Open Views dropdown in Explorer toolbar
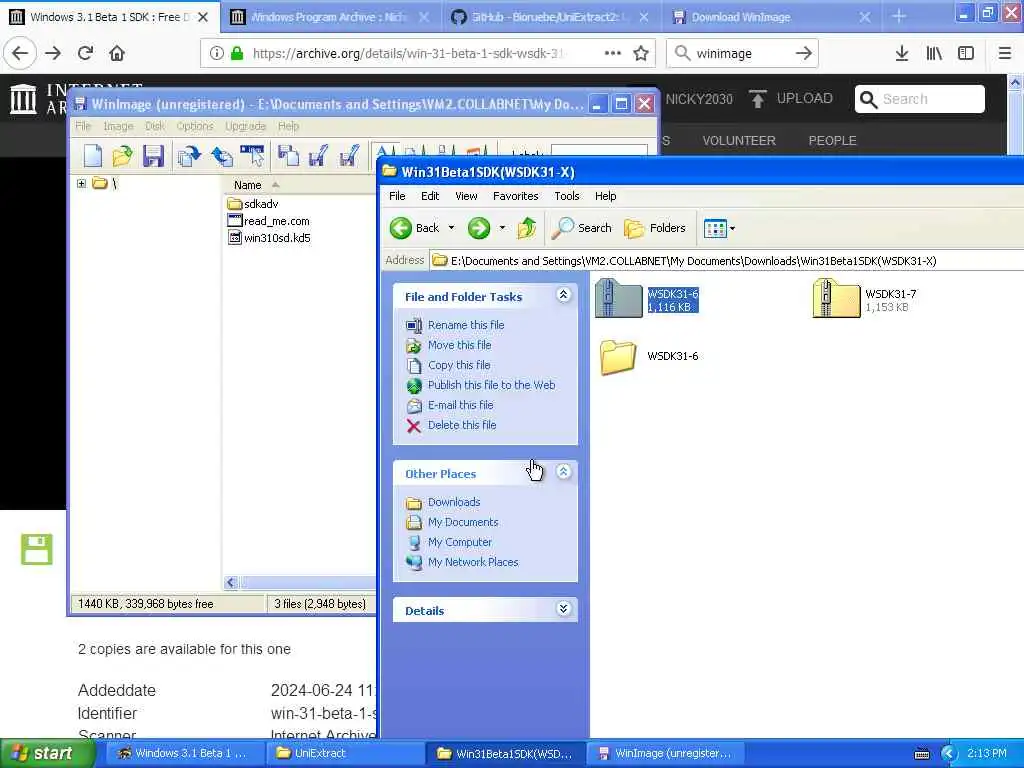The height and width of the screenshot is (768, 1024). [x=719, y=229]
